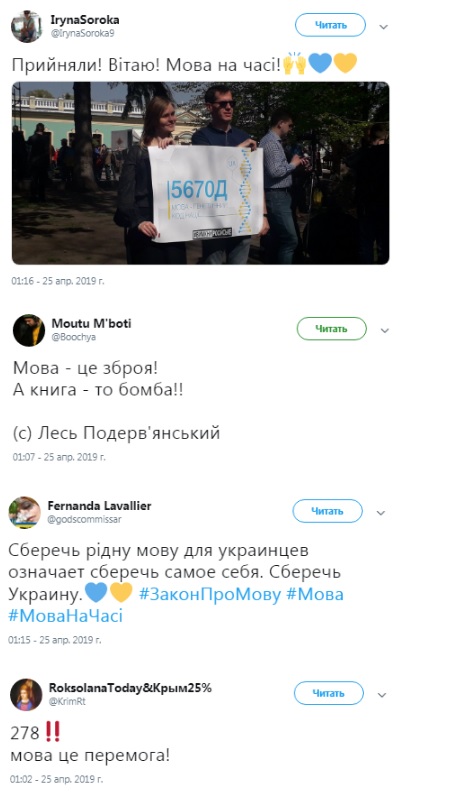Expand options chevron on Fernanda Lavallier tweet
This screenshot has width=455, height=793.
point(381,512)
